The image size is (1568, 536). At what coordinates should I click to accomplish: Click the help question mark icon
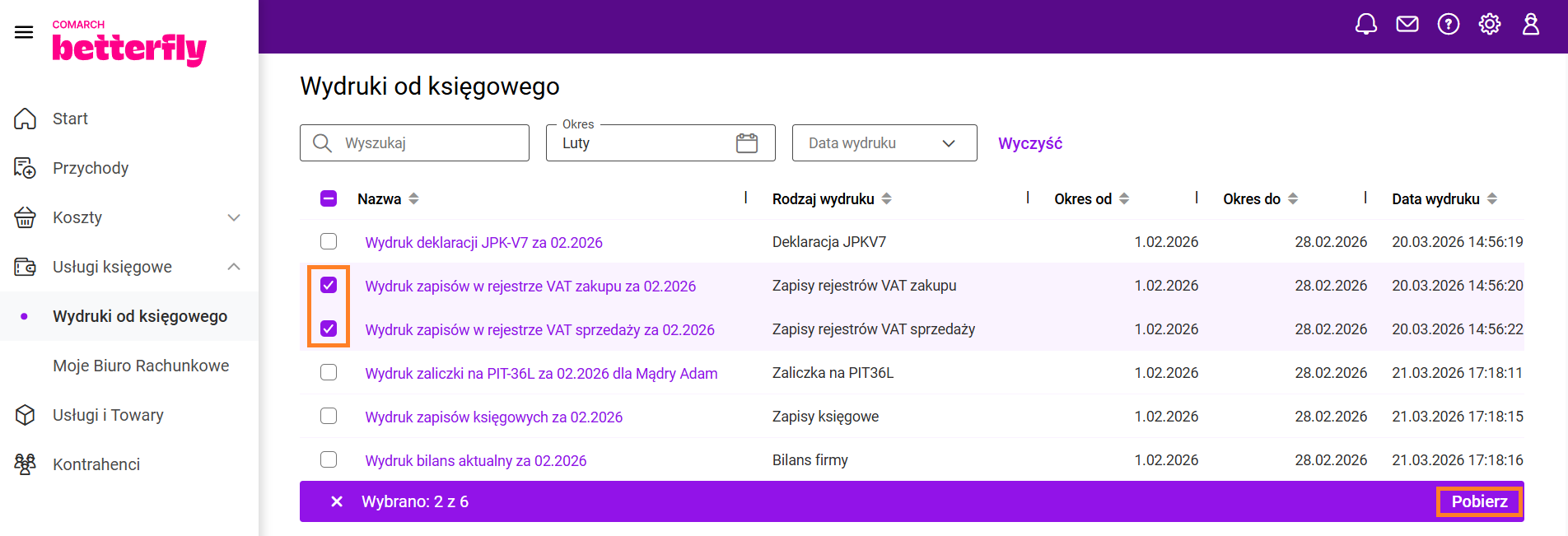tap(1449, 25)
